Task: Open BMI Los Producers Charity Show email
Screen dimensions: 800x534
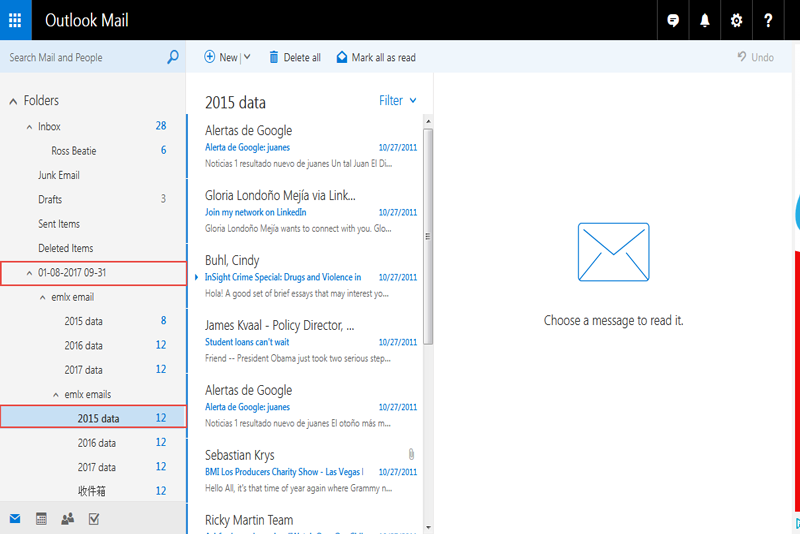Action: (x=305, y=471)
